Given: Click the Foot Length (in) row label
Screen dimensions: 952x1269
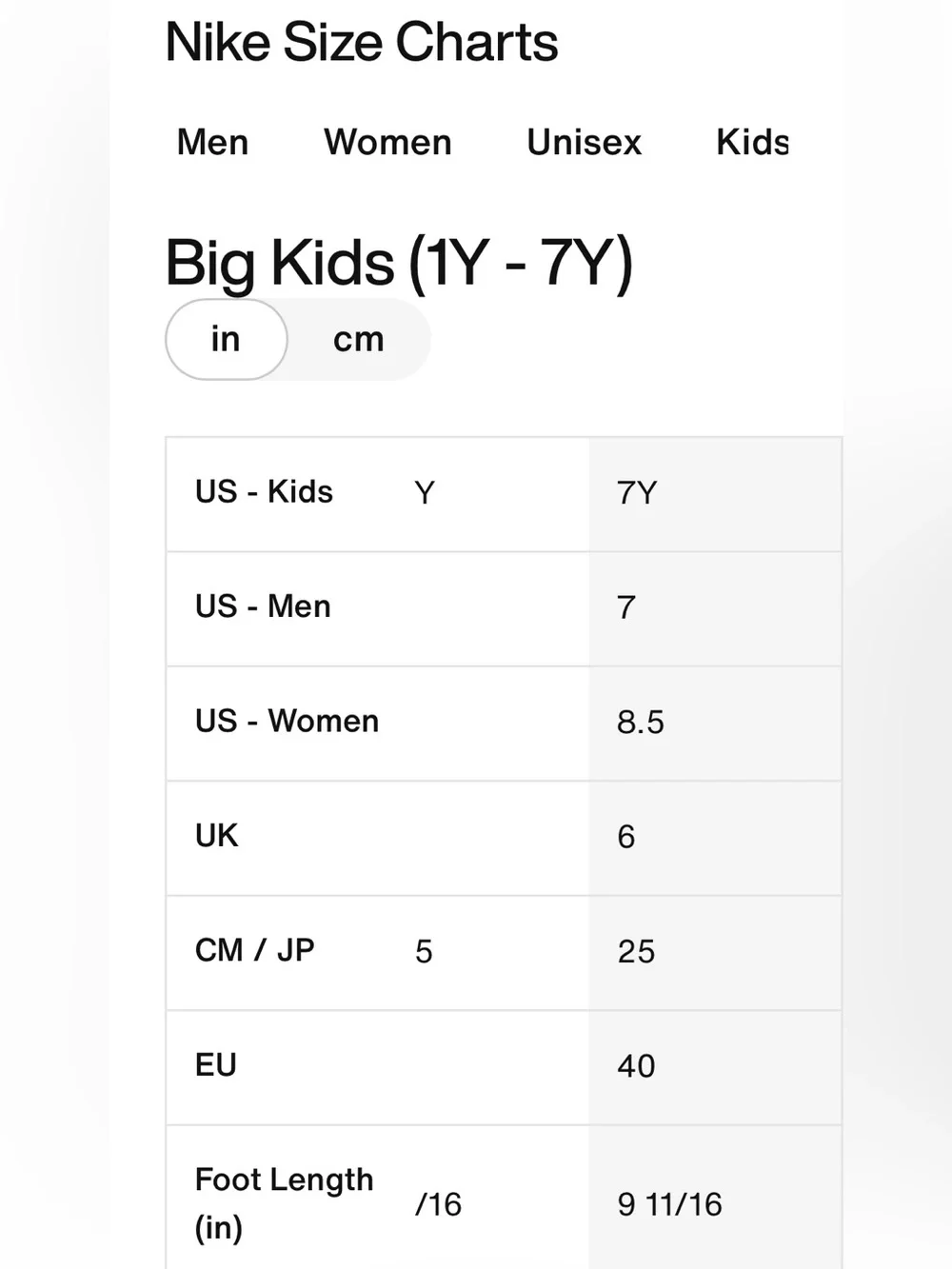Looking at the screenshot, I should [284, 1203].
